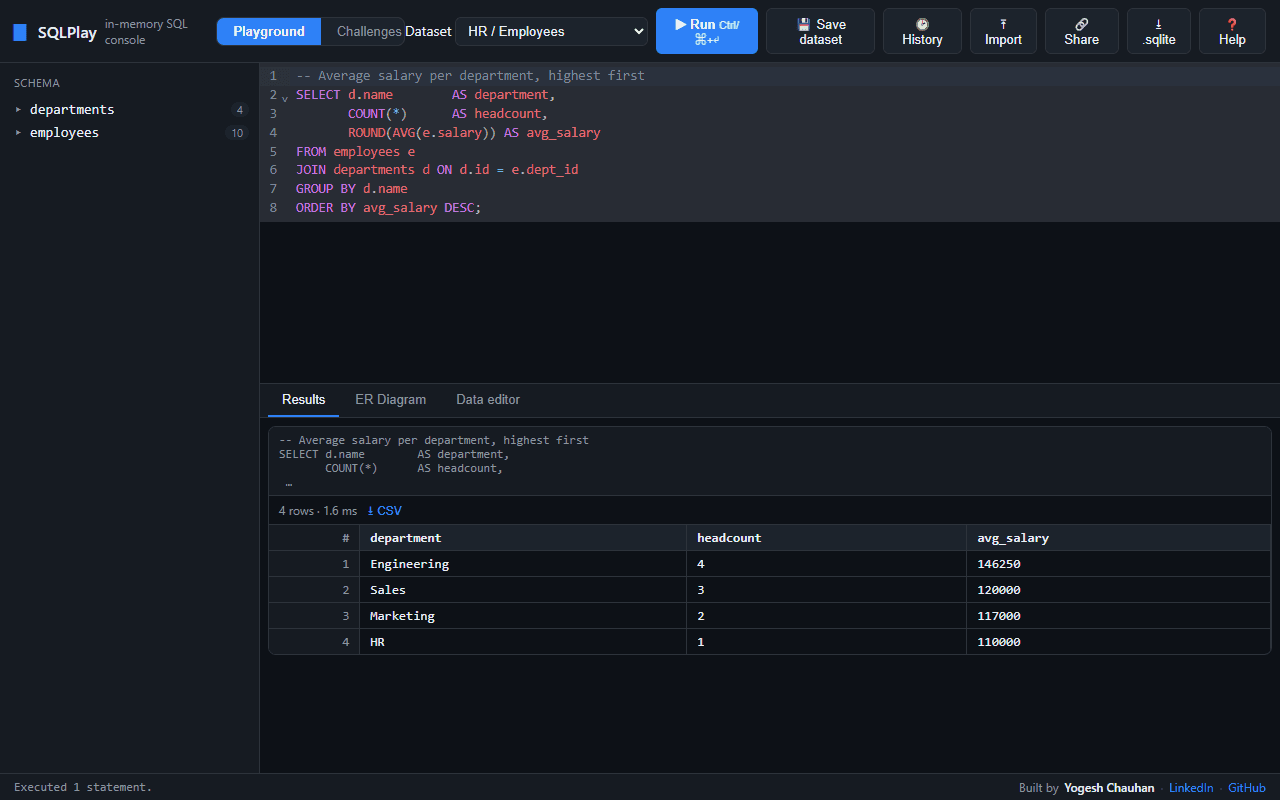
Task: Open the query History
Action: (x=922, y=31)
